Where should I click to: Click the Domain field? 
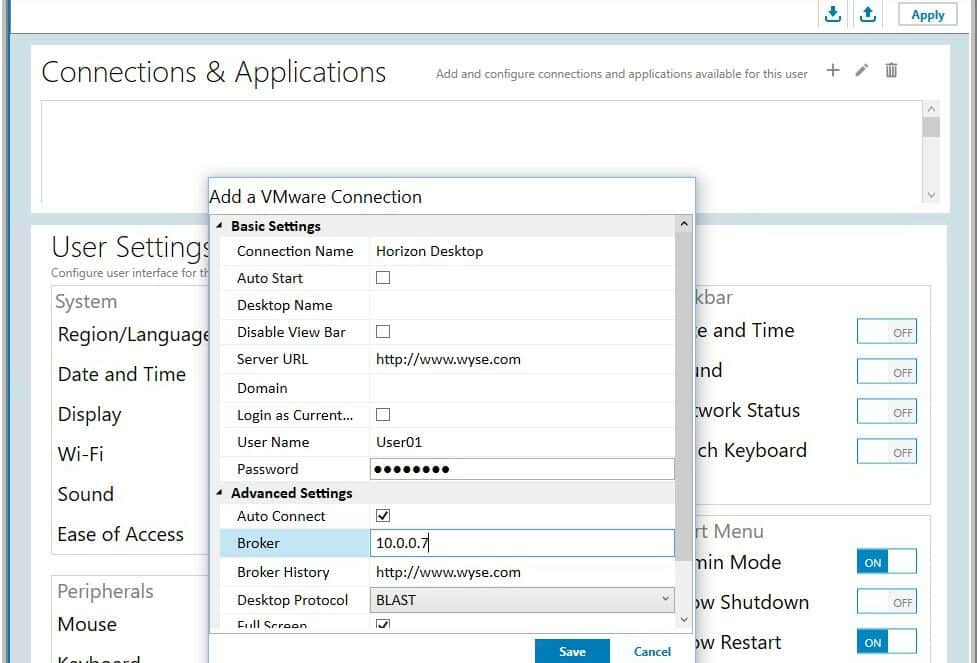522,388
